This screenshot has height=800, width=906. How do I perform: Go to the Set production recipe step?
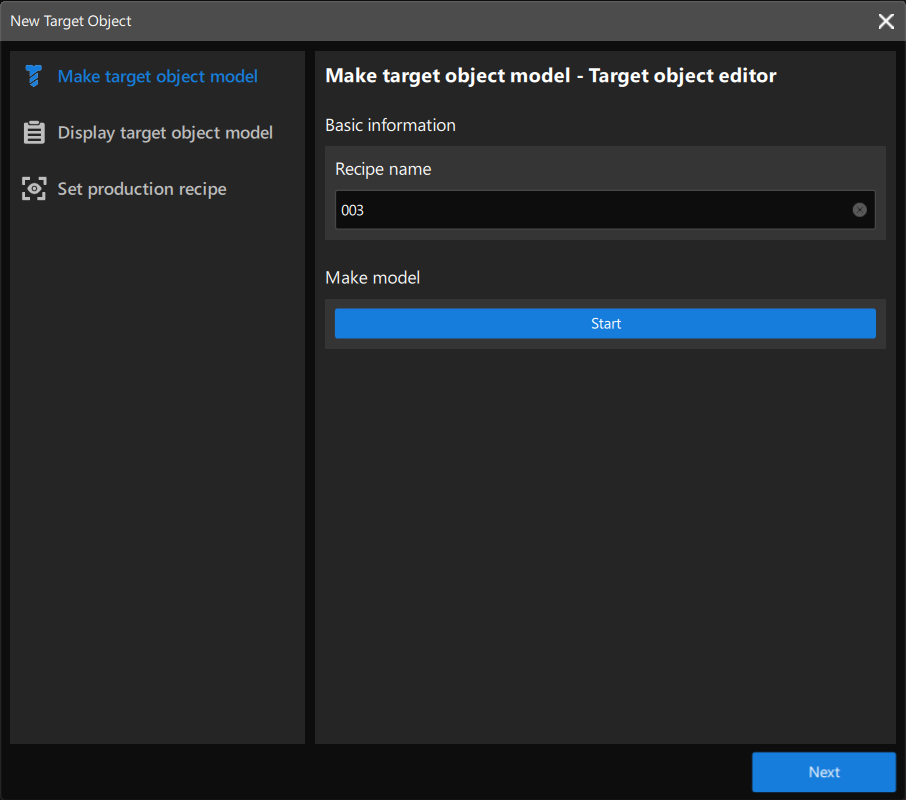tap(142, 189)
